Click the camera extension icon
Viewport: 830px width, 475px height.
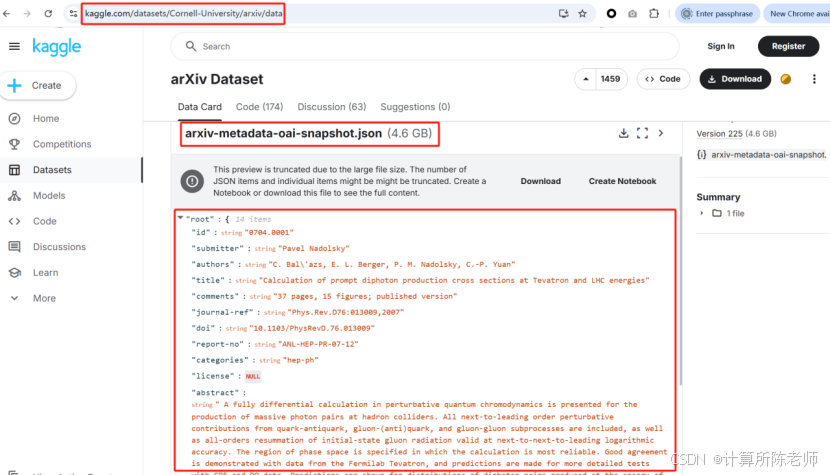click(x=633, y=14)
